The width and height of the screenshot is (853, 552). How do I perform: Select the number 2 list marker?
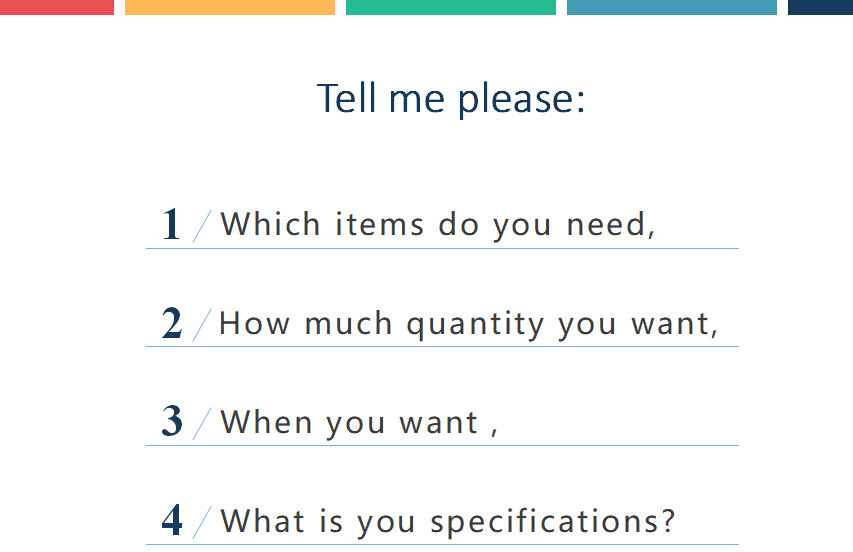coord(171,323)
